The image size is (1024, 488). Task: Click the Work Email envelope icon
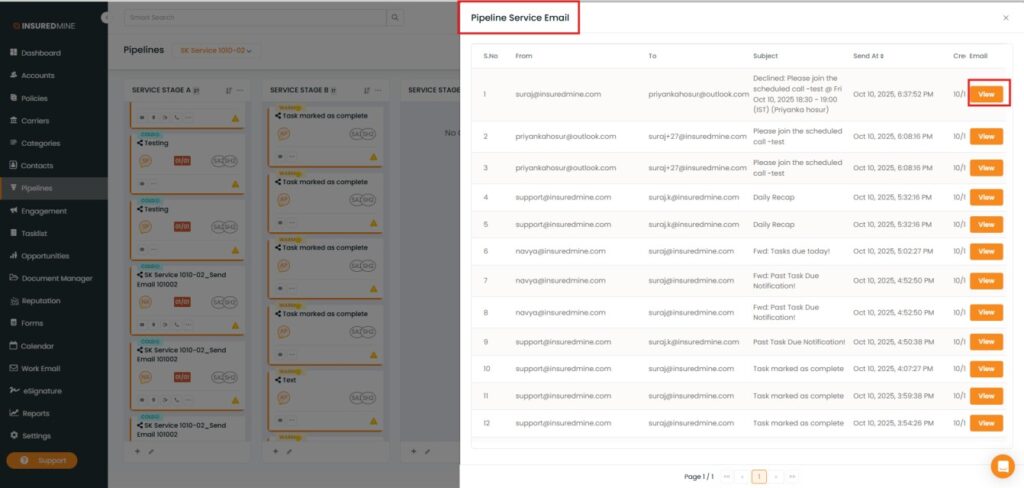tap(13, 369)
